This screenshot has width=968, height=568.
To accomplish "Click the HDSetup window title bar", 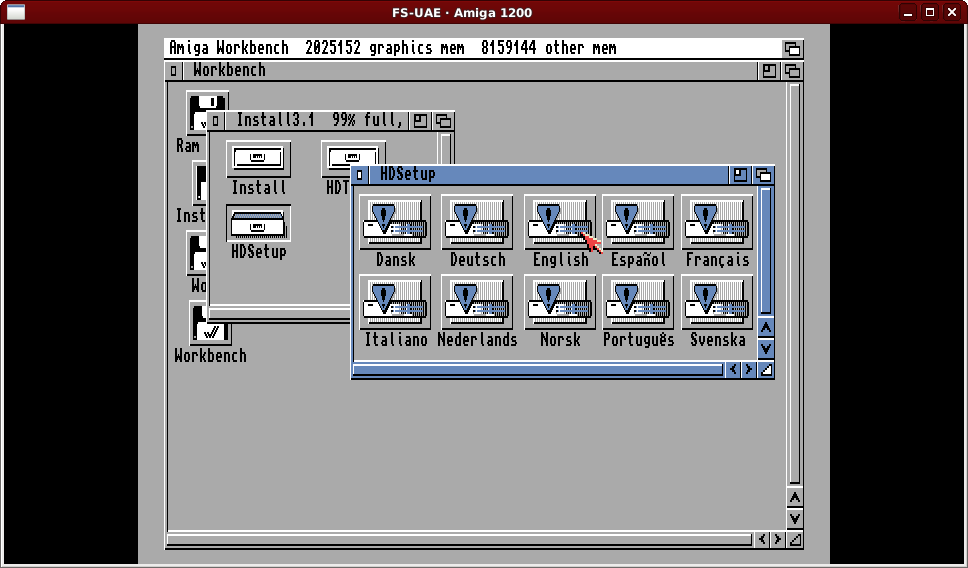I will point(548,175).
